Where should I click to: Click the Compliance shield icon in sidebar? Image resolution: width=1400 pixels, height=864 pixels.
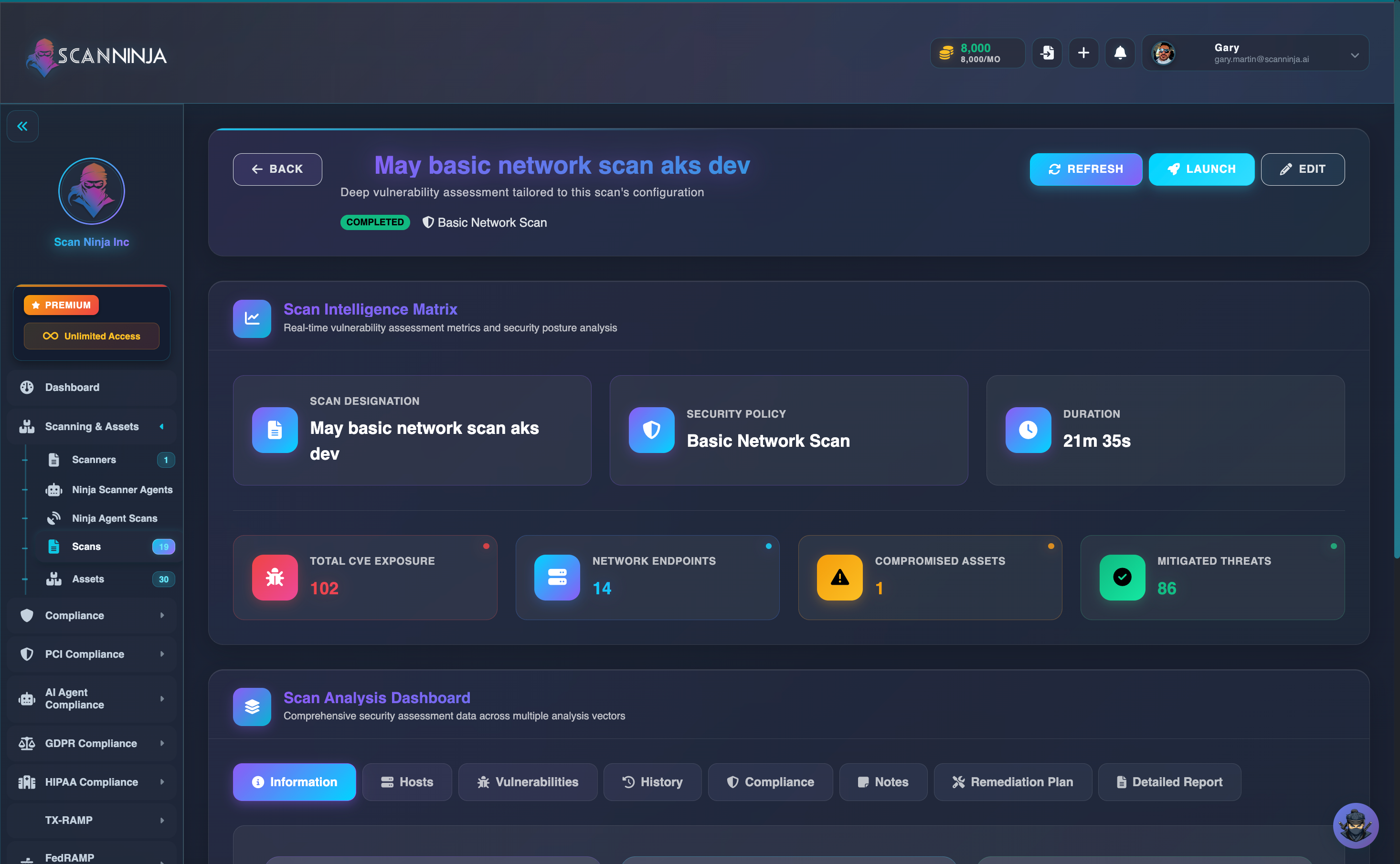27,615
